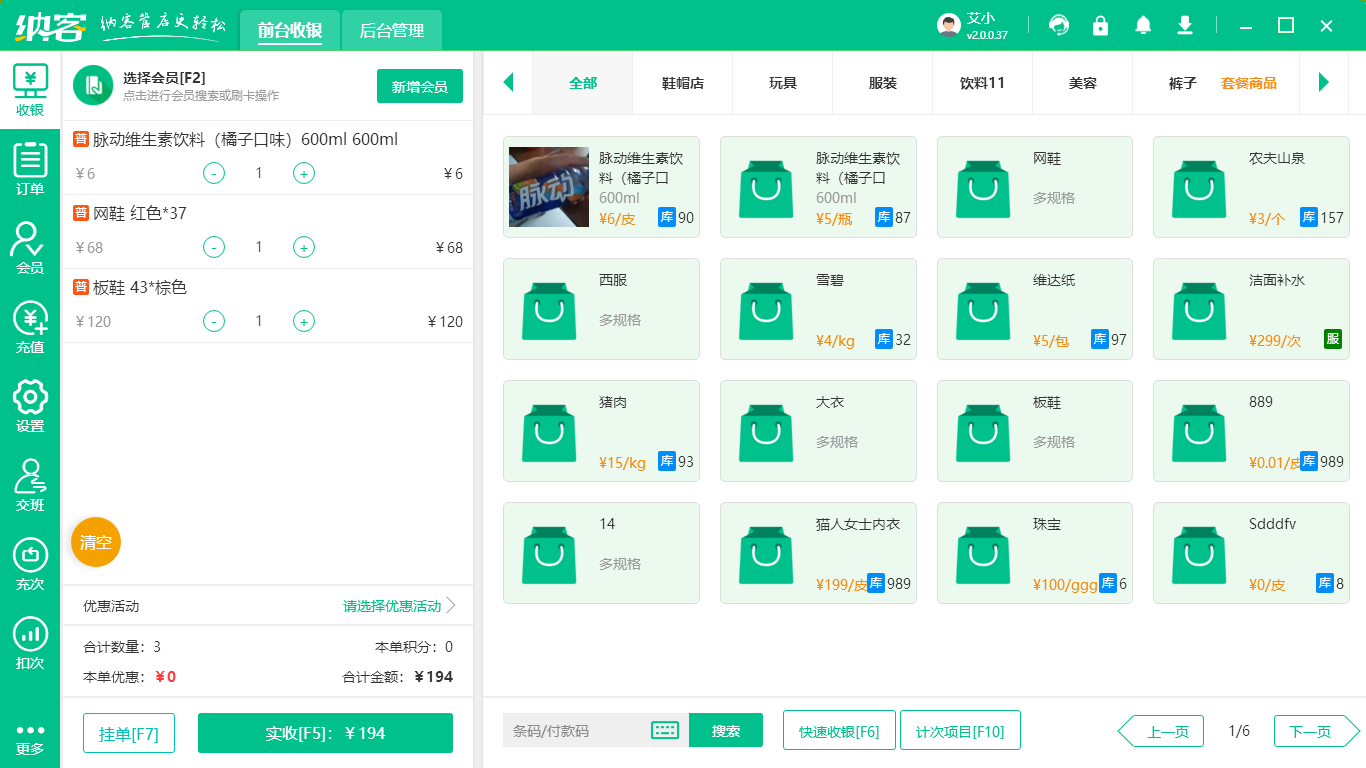Viewport: 1366px width, 768px height.
Task: Select the 服装 category tab
Action: click(x=883, y=83)
